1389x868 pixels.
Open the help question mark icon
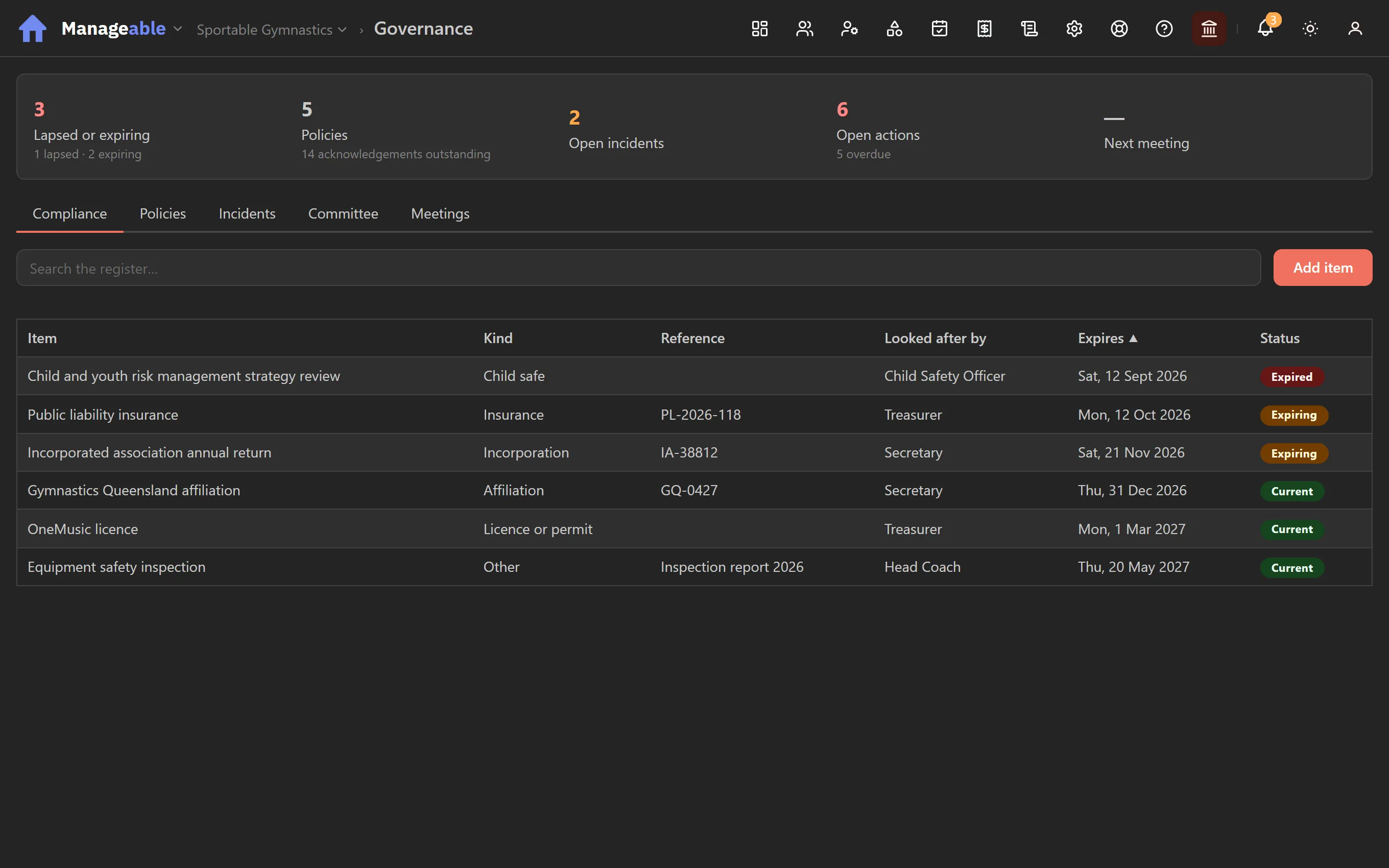[x=1164, y=29]
